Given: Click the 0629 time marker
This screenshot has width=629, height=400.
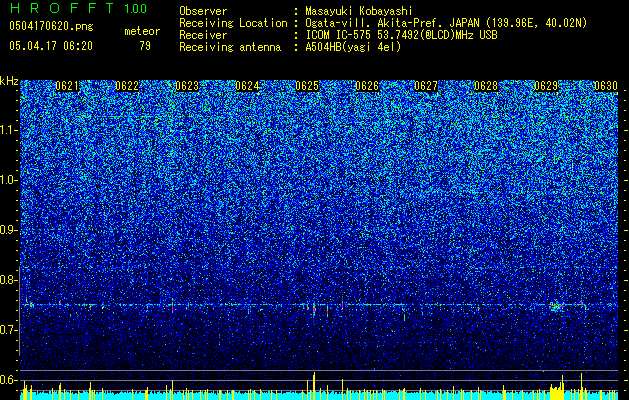Looking at the screenshot, I should click(546, 86).
